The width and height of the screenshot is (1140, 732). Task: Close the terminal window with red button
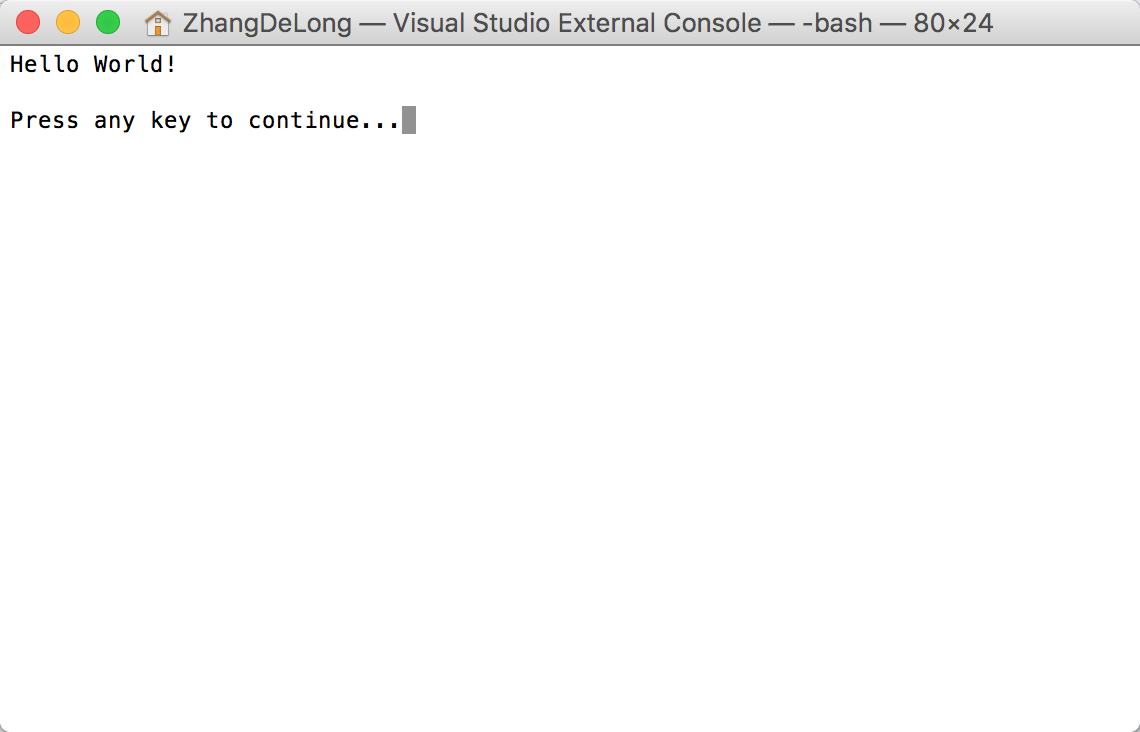click(28, 23)
